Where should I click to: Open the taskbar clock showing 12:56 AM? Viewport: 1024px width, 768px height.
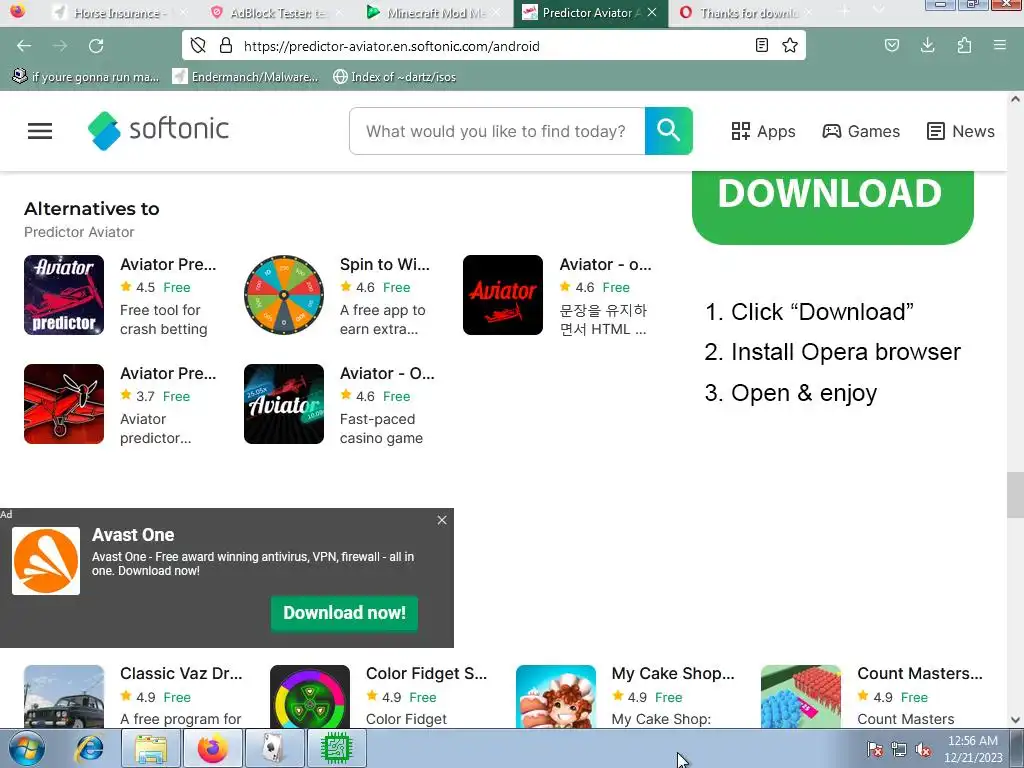tap(973, 748)
